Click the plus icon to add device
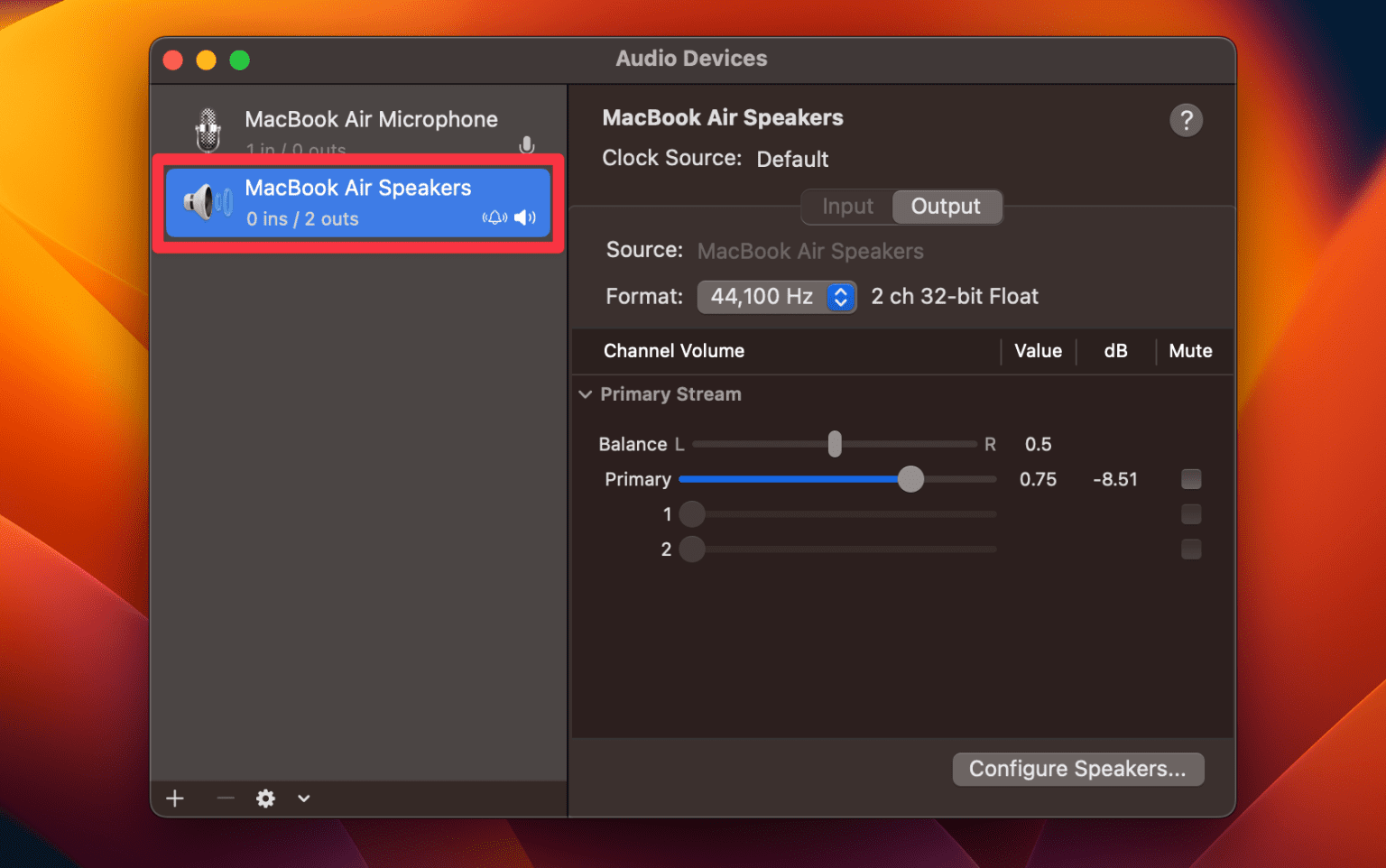This screenshot has width=1386, height=868. click(x=175, y=799)
